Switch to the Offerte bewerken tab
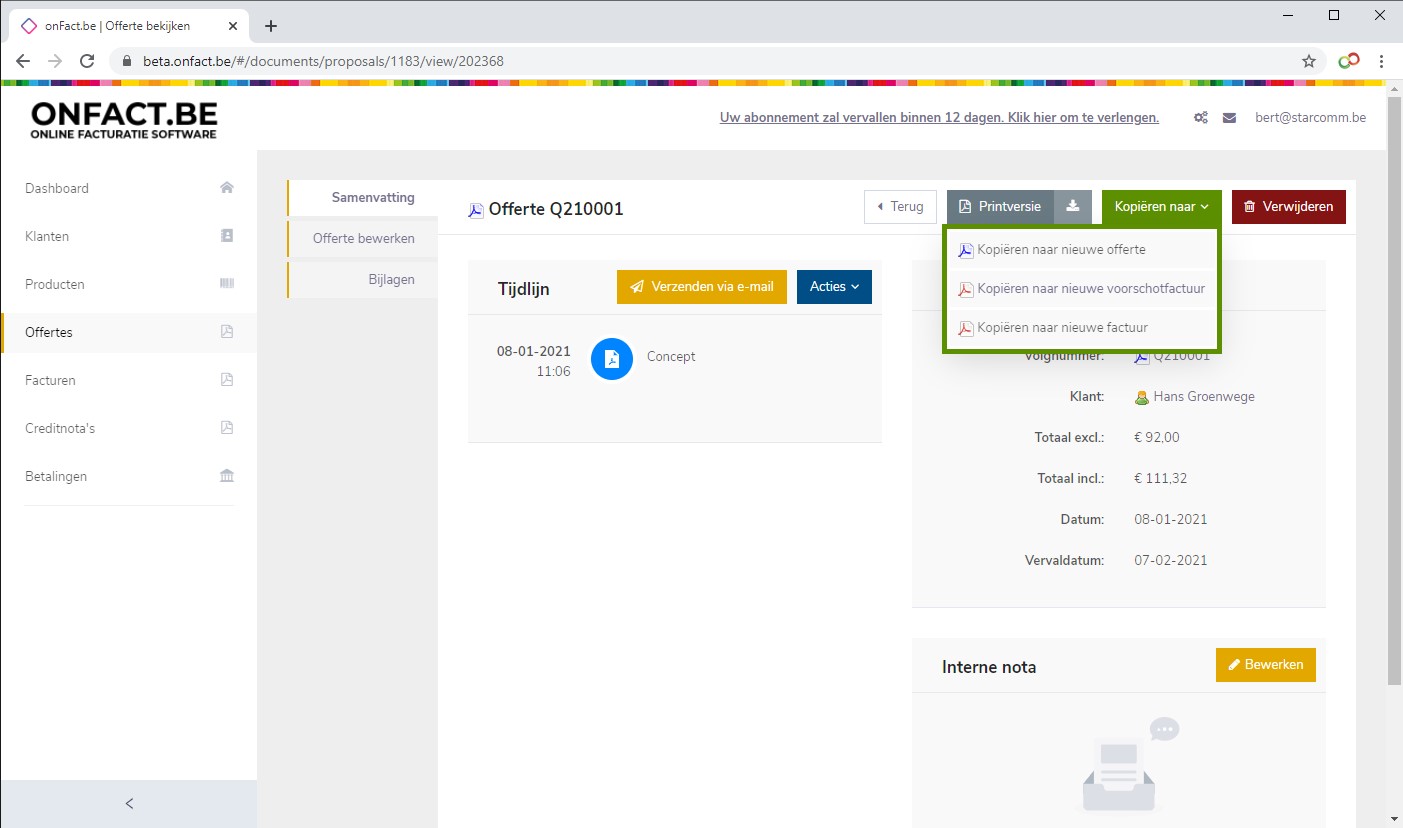The height and width of the screenshot is (828, 1403). click(363, 239)
